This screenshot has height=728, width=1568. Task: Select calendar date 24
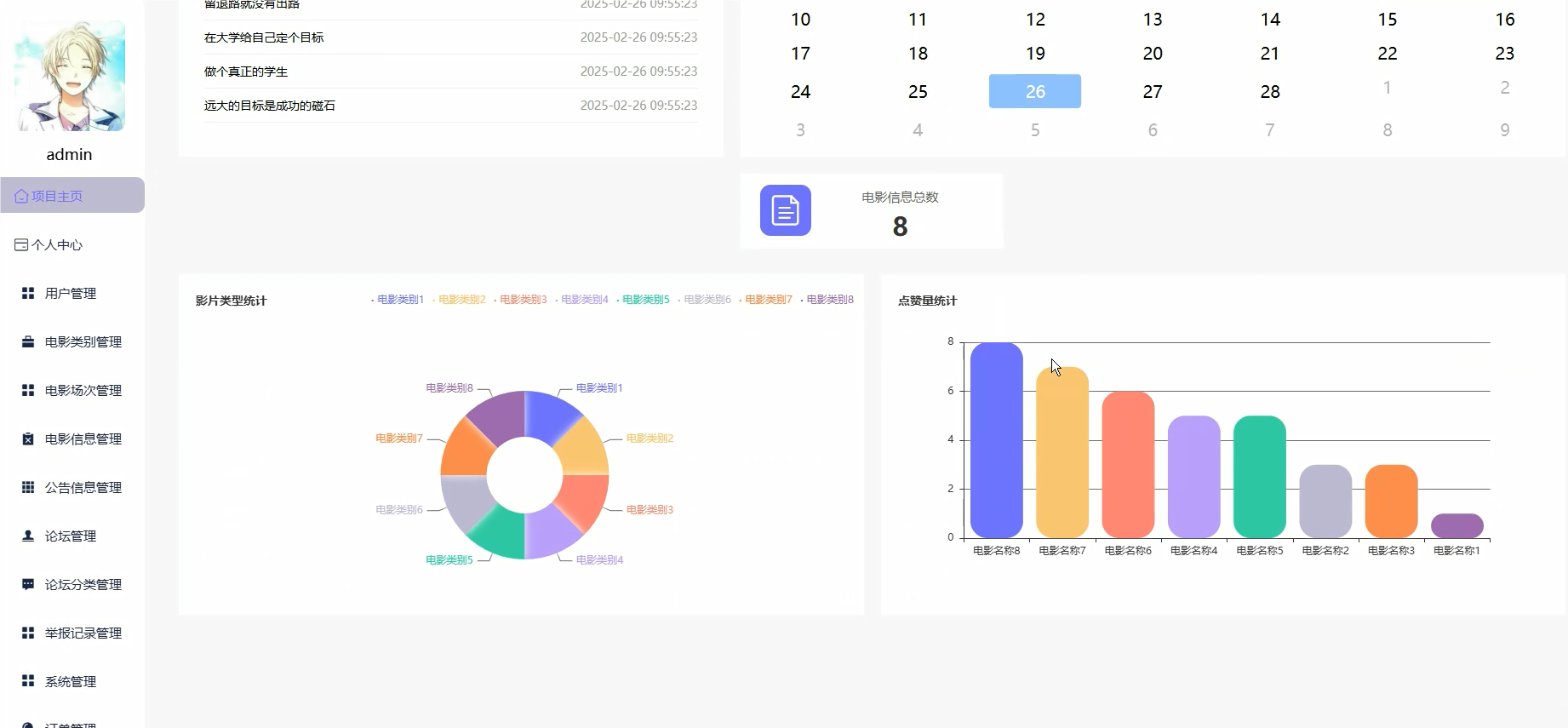coord(800,91)
